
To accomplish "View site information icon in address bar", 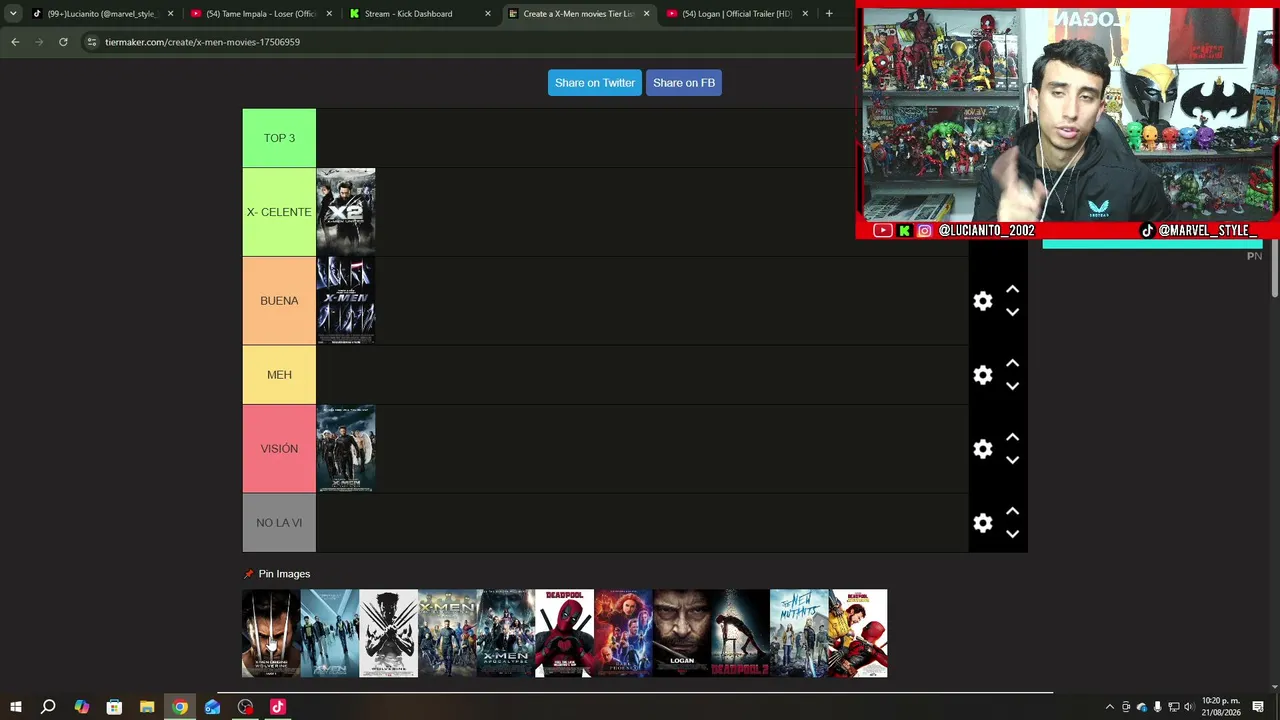I will (x=92, y=42).
